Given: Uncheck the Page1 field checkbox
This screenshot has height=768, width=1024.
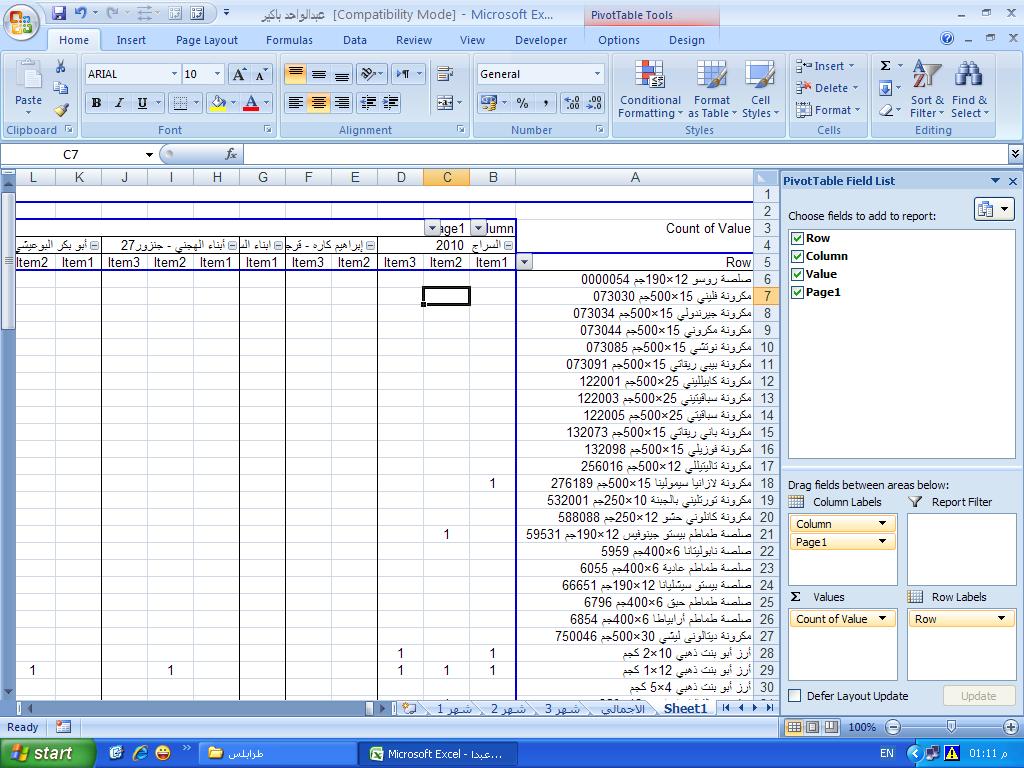Looking at the screenshot, I should pyautogui.click(x=797, y=292).
